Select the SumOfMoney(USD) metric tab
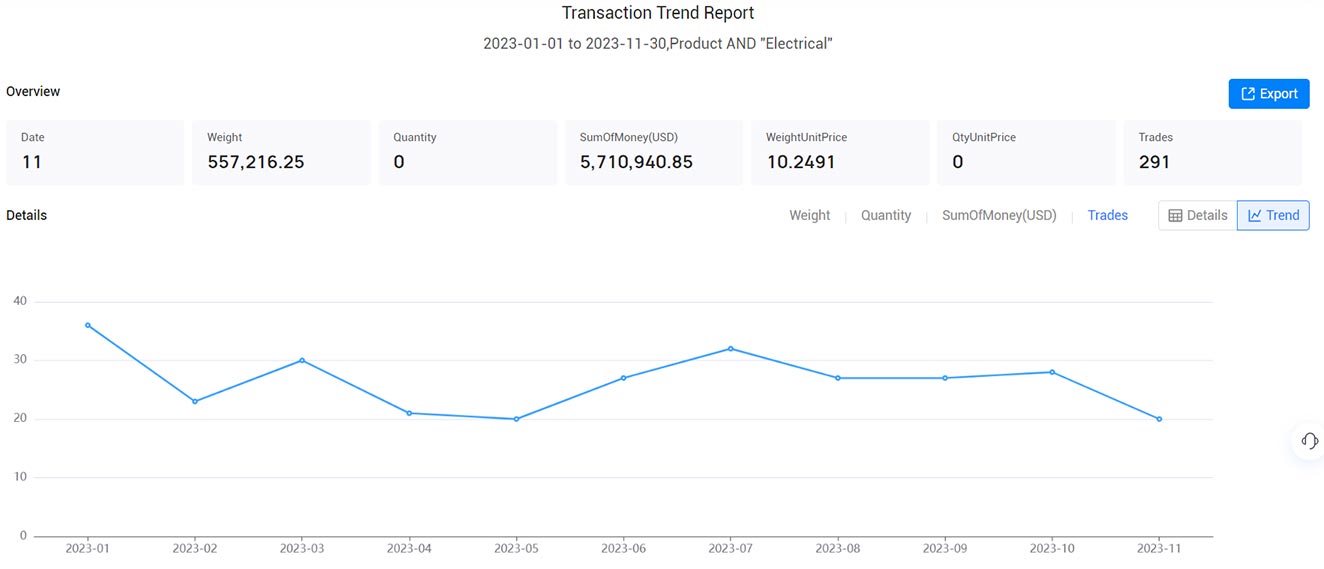 click(x=999, y=215)
